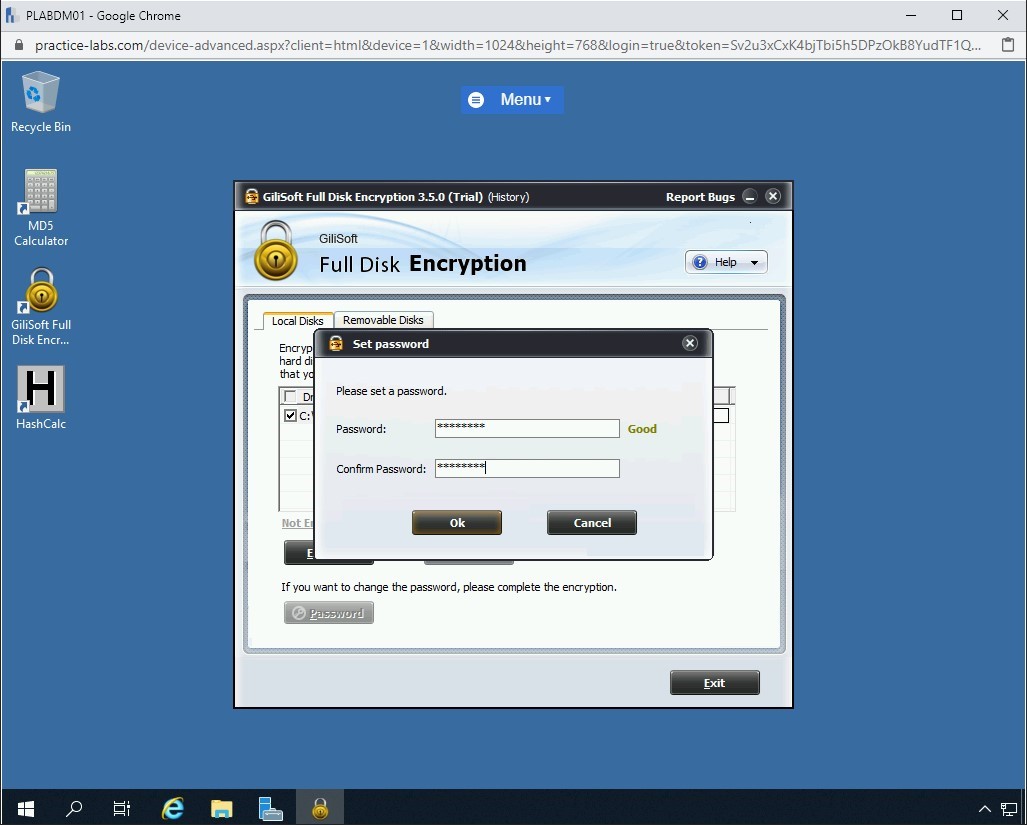Open the Recycle Bin icon
This screenshot has height=825, width=1027.
(41, 101)
